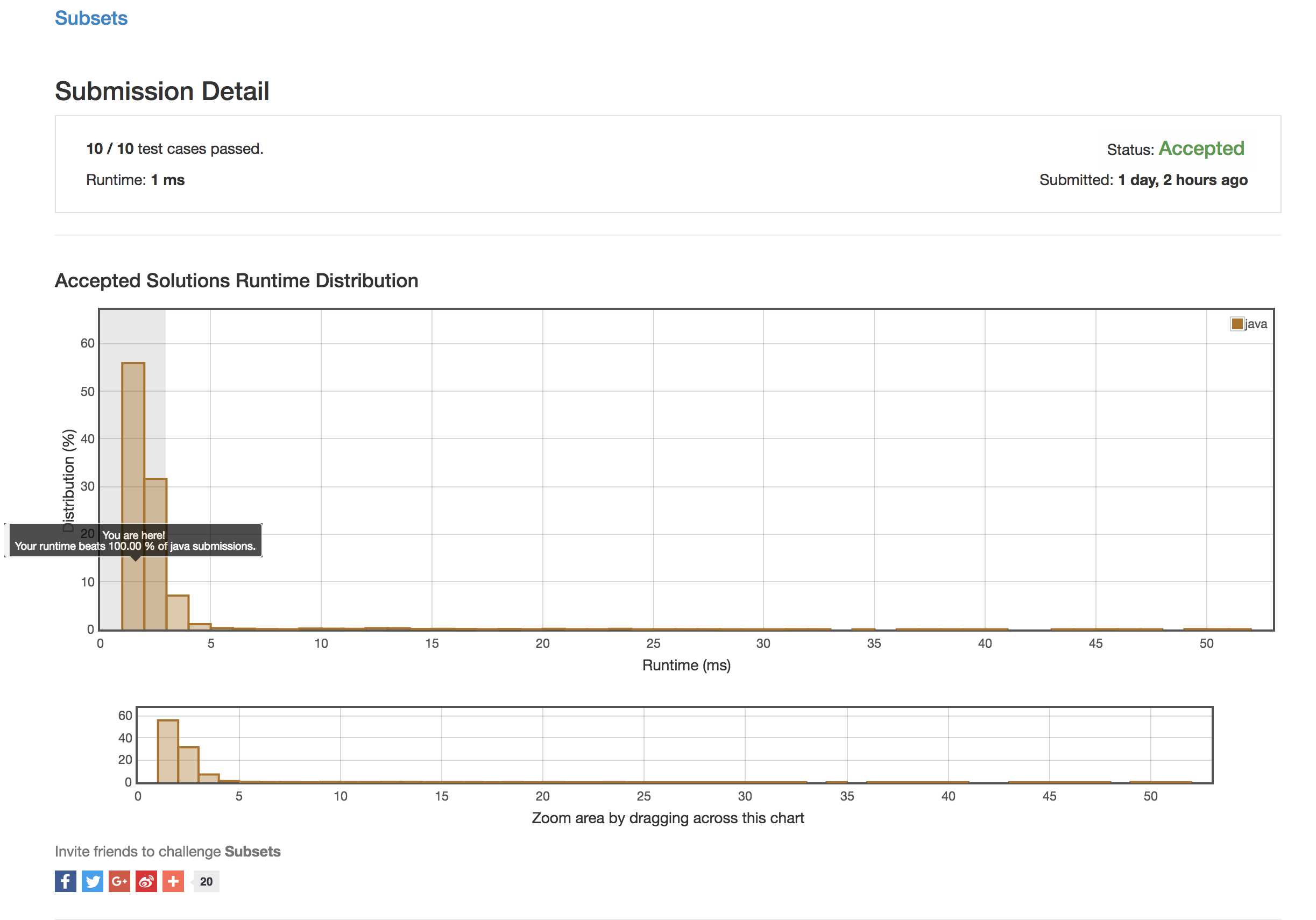
Task: Click the Submission Detail heading
Action: [162, 91]
